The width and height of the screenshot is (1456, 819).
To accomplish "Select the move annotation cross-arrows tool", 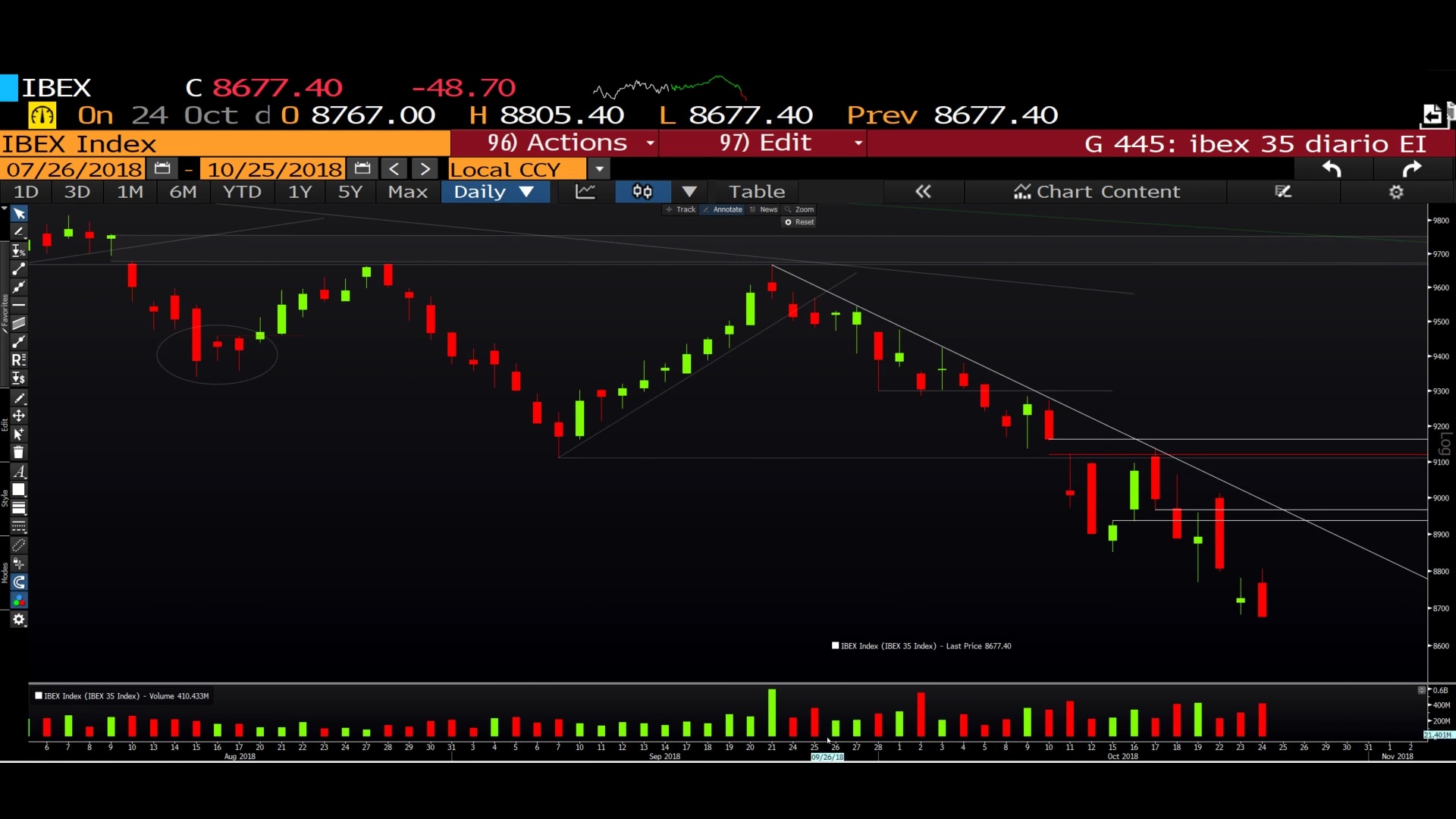I will tap(19, 416).
